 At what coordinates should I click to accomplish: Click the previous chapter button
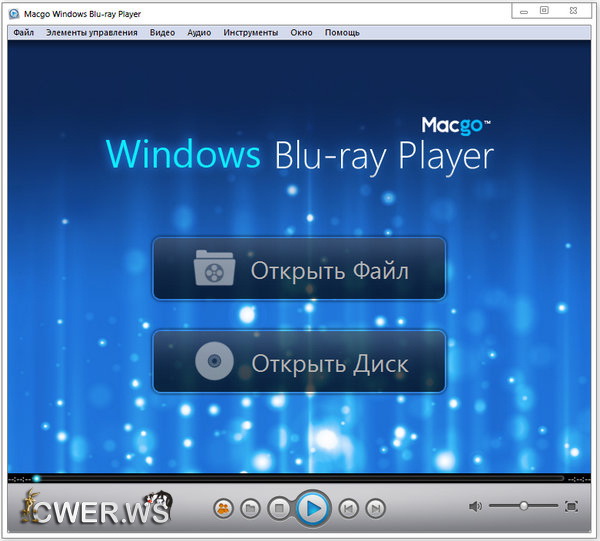click(348, 509)
